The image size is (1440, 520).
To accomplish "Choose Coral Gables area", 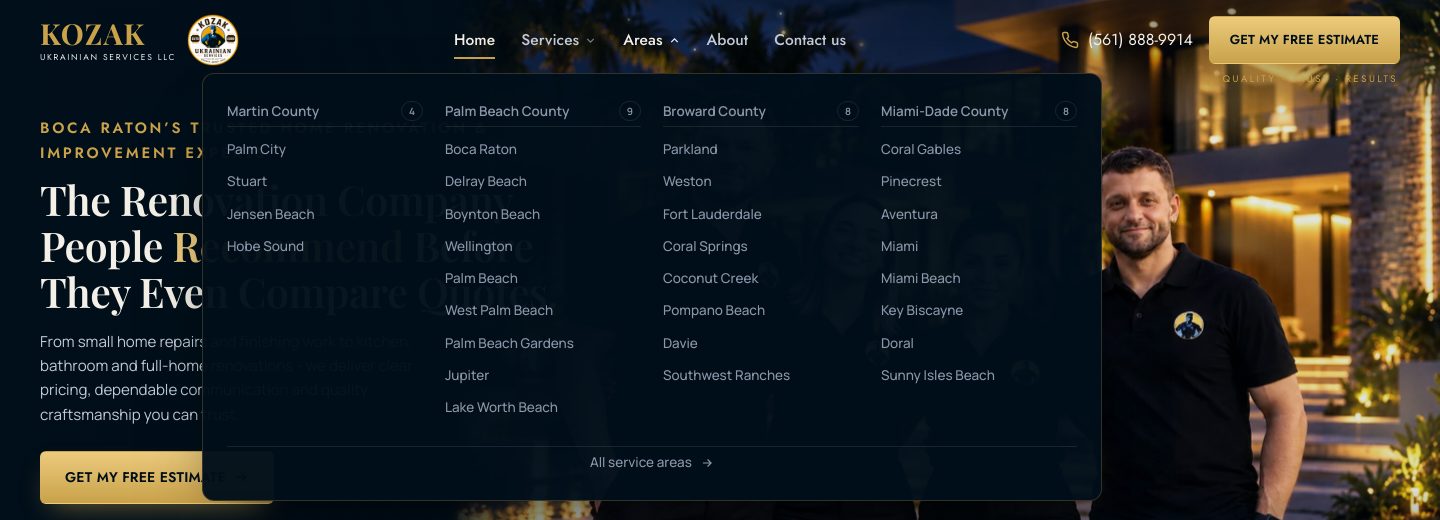I will click(x=921, y=149).
